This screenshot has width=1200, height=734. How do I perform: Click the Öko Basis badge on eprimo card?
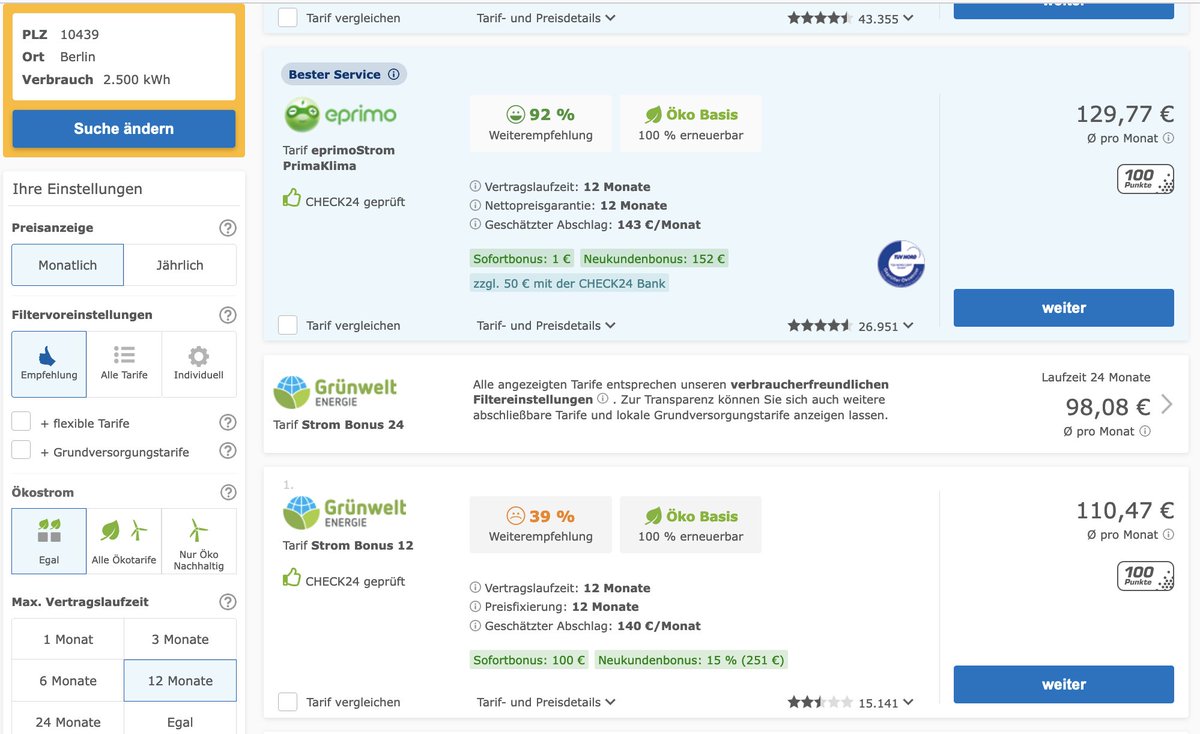pyautogui.click(x=691, y=124)
